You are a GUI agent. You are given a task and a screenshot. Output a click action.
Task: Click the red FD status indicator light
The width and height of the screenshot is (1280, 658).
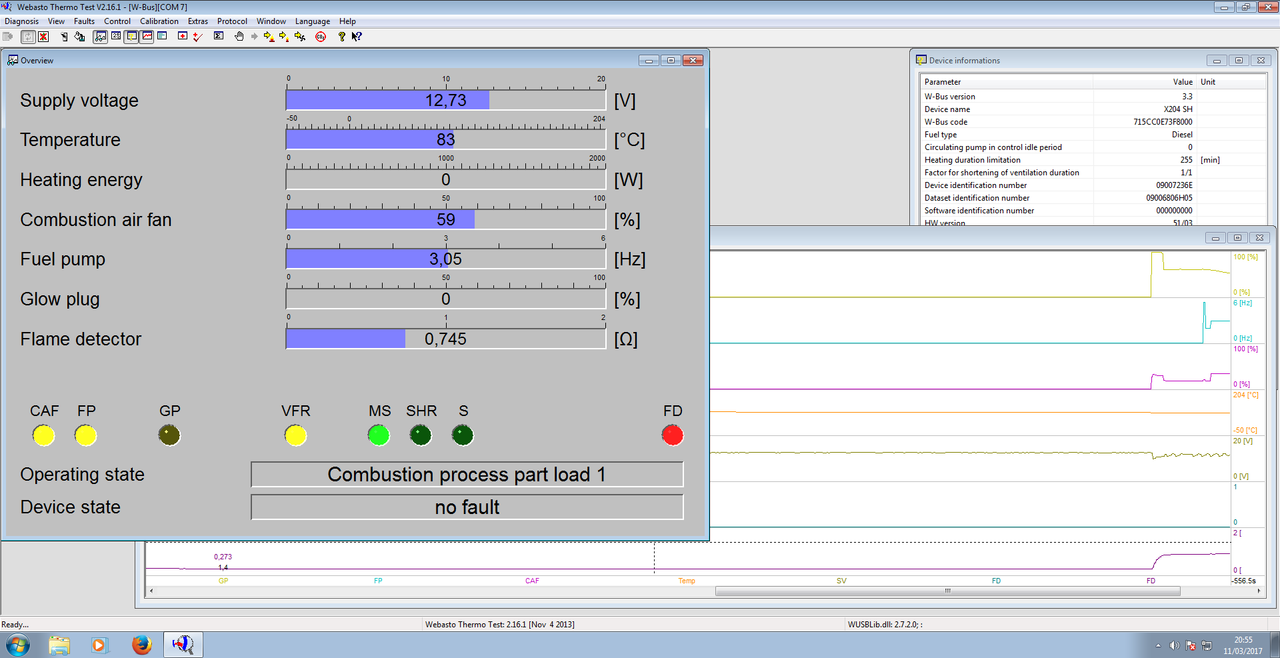(x=672, y=435)
